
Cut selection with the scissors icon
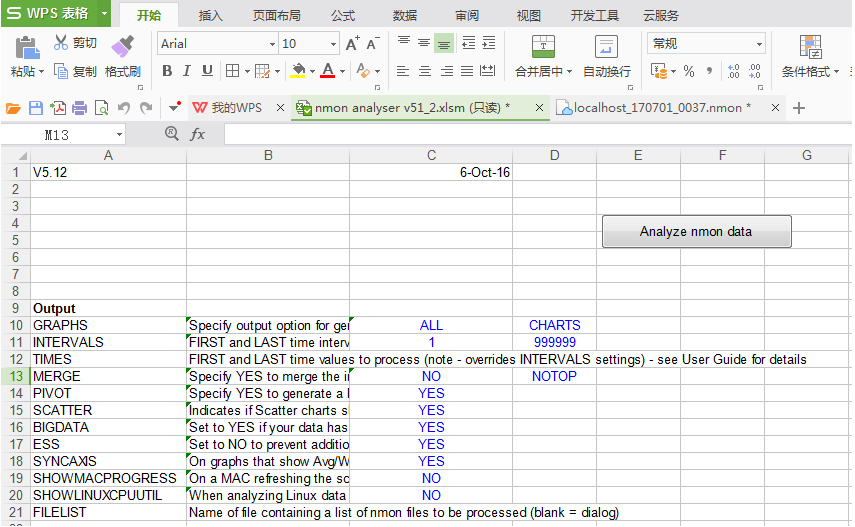coord(61,43)
